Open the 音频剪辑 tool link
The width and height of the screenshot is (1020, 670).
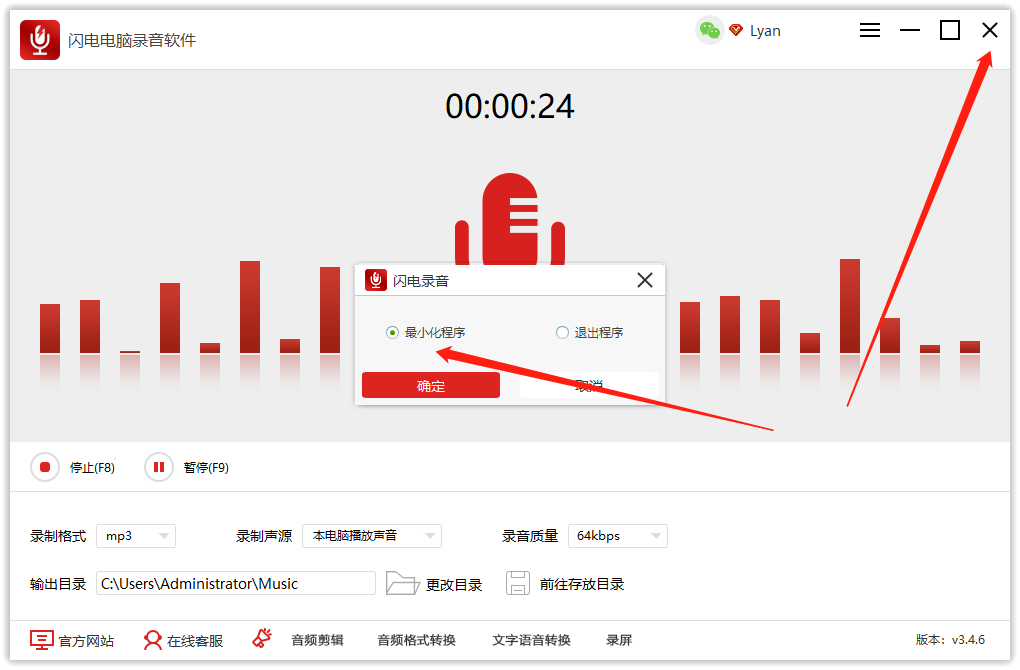click(317, 640)
